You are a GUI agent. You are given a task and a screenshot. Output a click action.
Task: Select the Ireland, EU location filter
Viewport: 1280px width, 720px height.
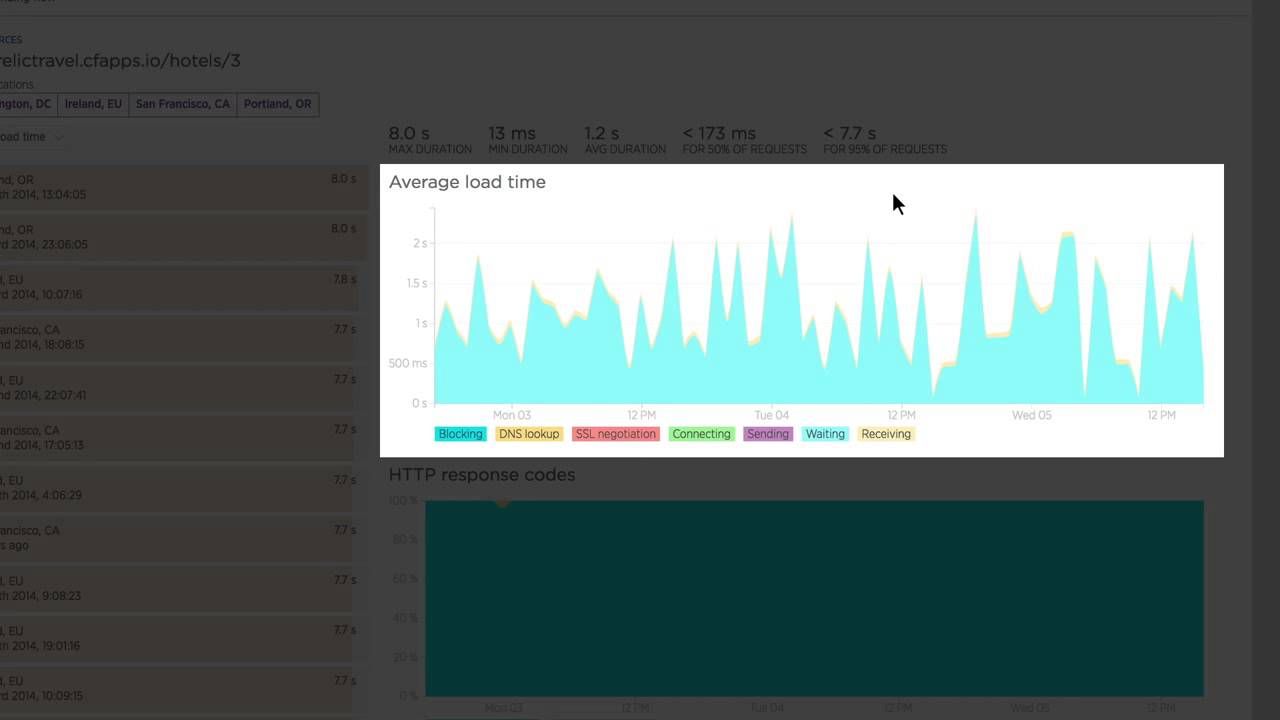tap(93, 104)
